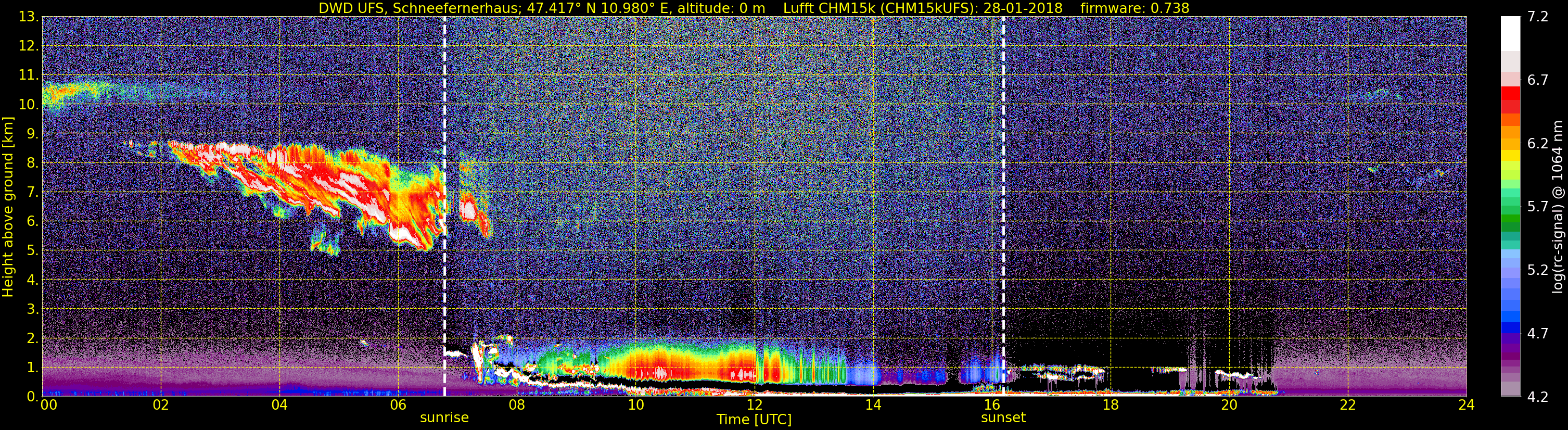Click the '12' time axis tick label
The height and width of the screenshot is (430, 1568).
[x=754, y=406]
